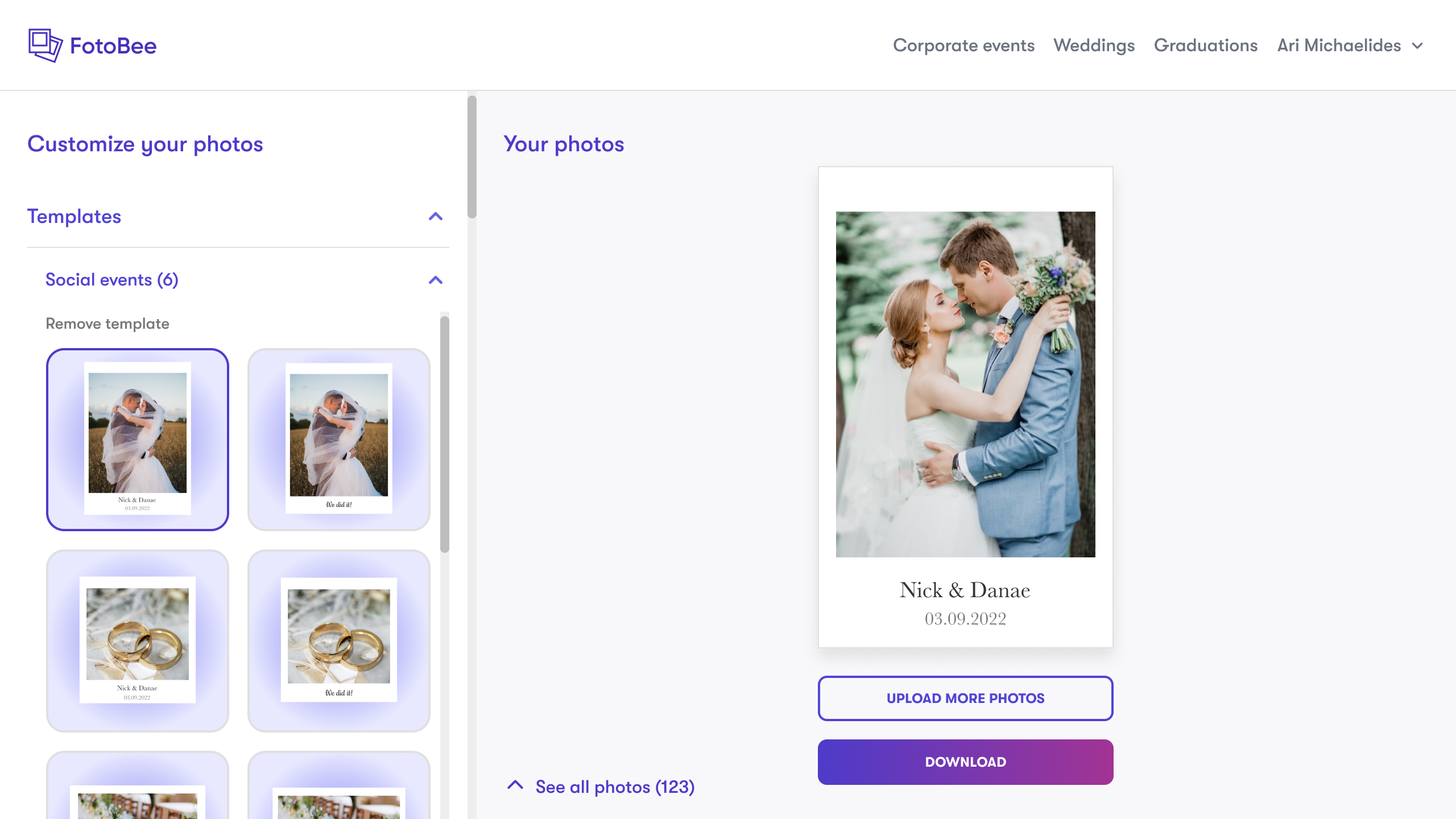Click the left panel outer scrollbar
1456x819 pixels.
tap(471, 154)
